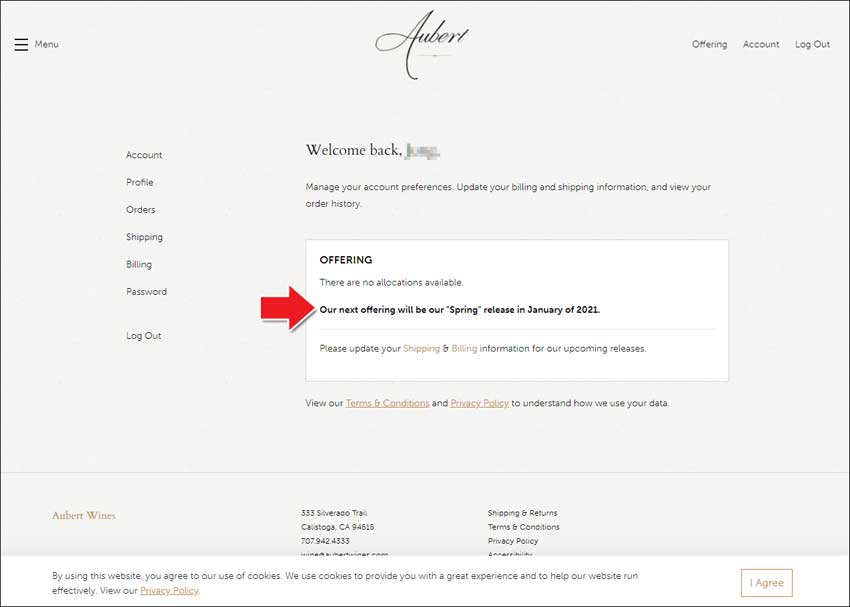Image resolution: width=850 pixels, height=607 pixels.
Task: Click the Spring release January 2021 notice
Action: click(x=460, y=310)
